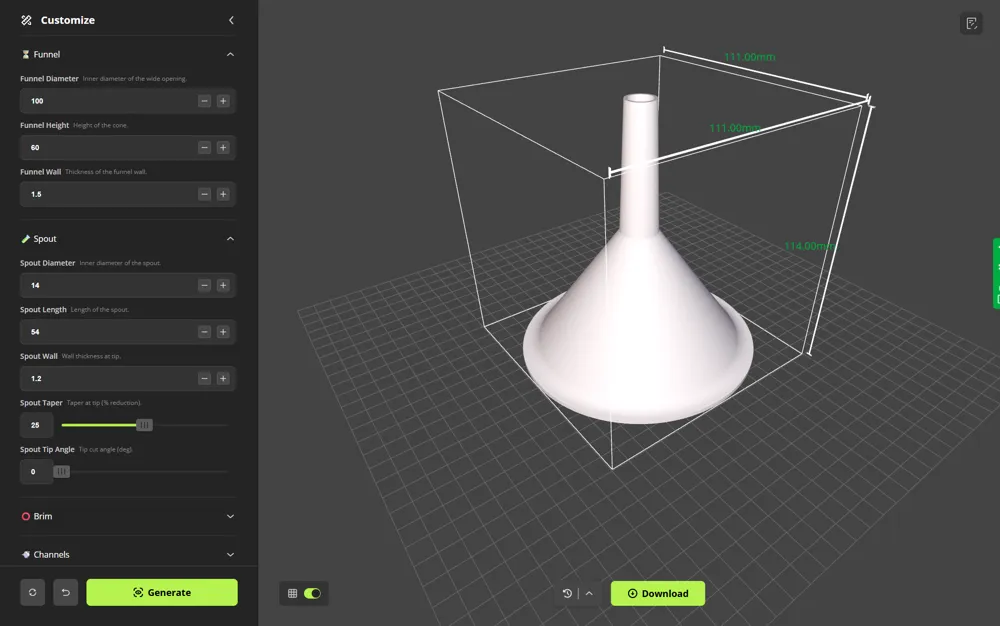Click the reset parameters icon beside Generate
This screenshot has width=1000, height=626.
[32, 592]
